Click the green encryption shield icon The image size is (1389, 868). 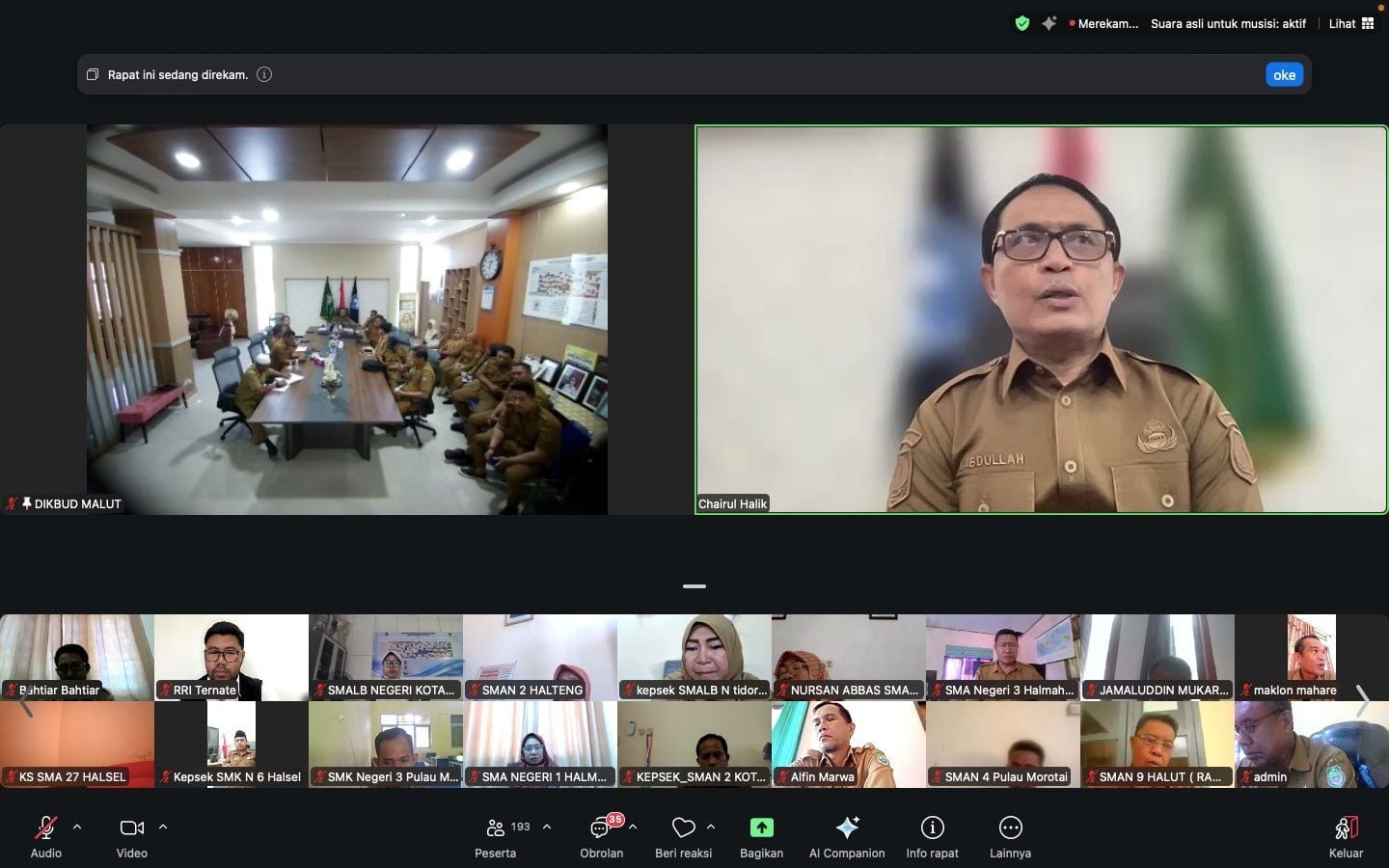[1022, 23]
